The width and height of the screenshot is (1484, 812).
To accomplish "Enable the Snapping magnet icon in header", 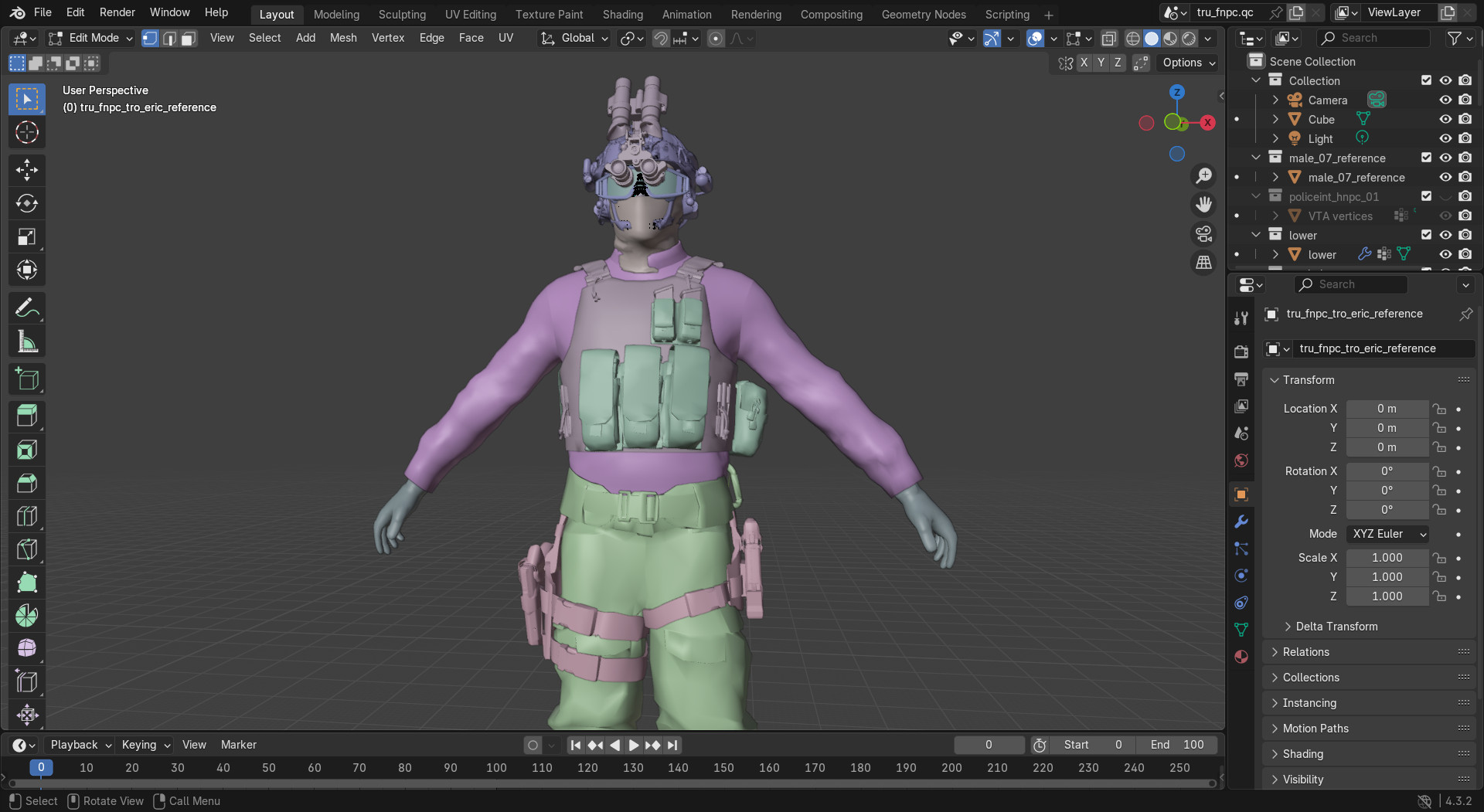I will (x=660, y=38).
